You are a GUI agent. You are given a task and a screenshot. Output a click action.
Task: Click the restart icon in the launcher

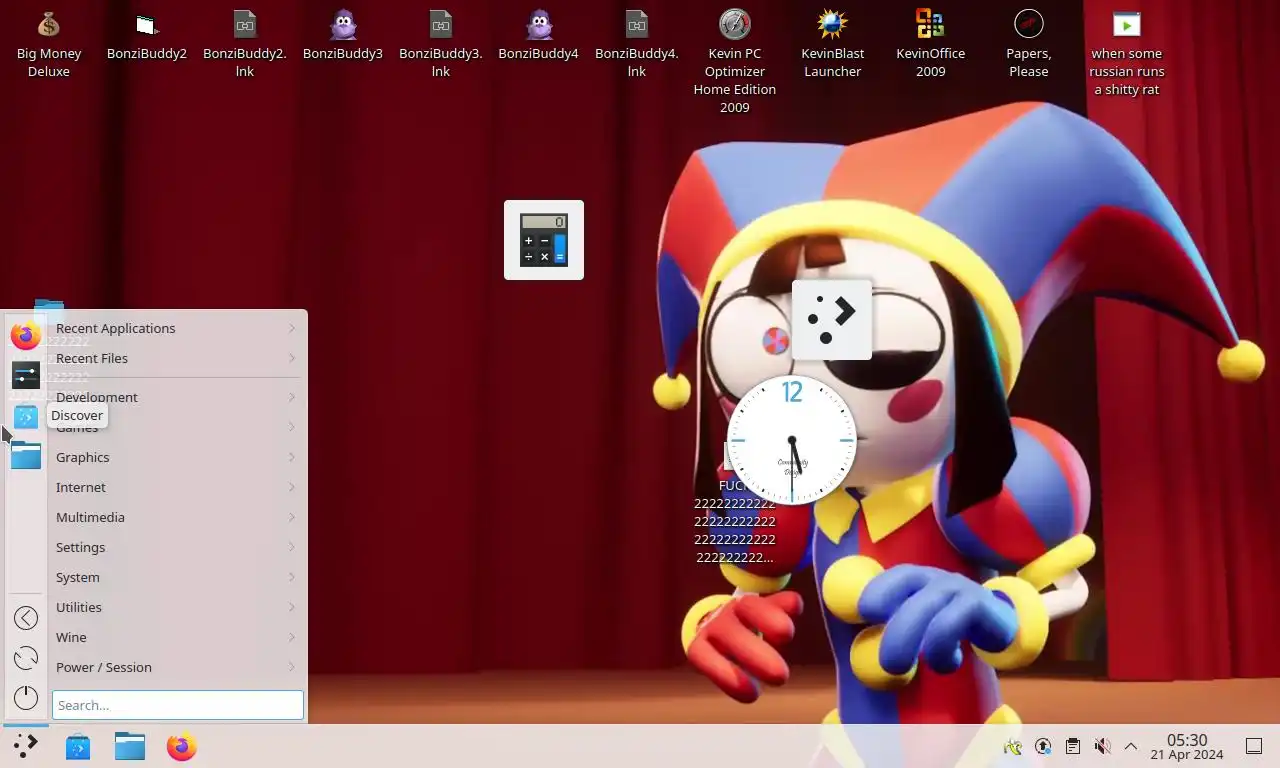[26, 658]
